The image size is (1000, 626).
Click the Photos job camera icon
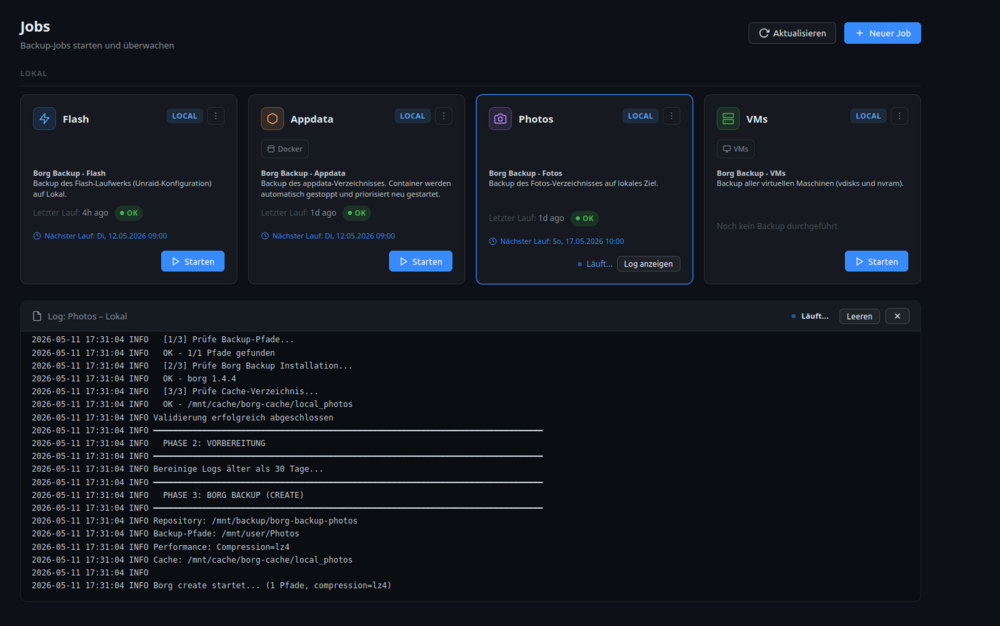tap(500, 119)
